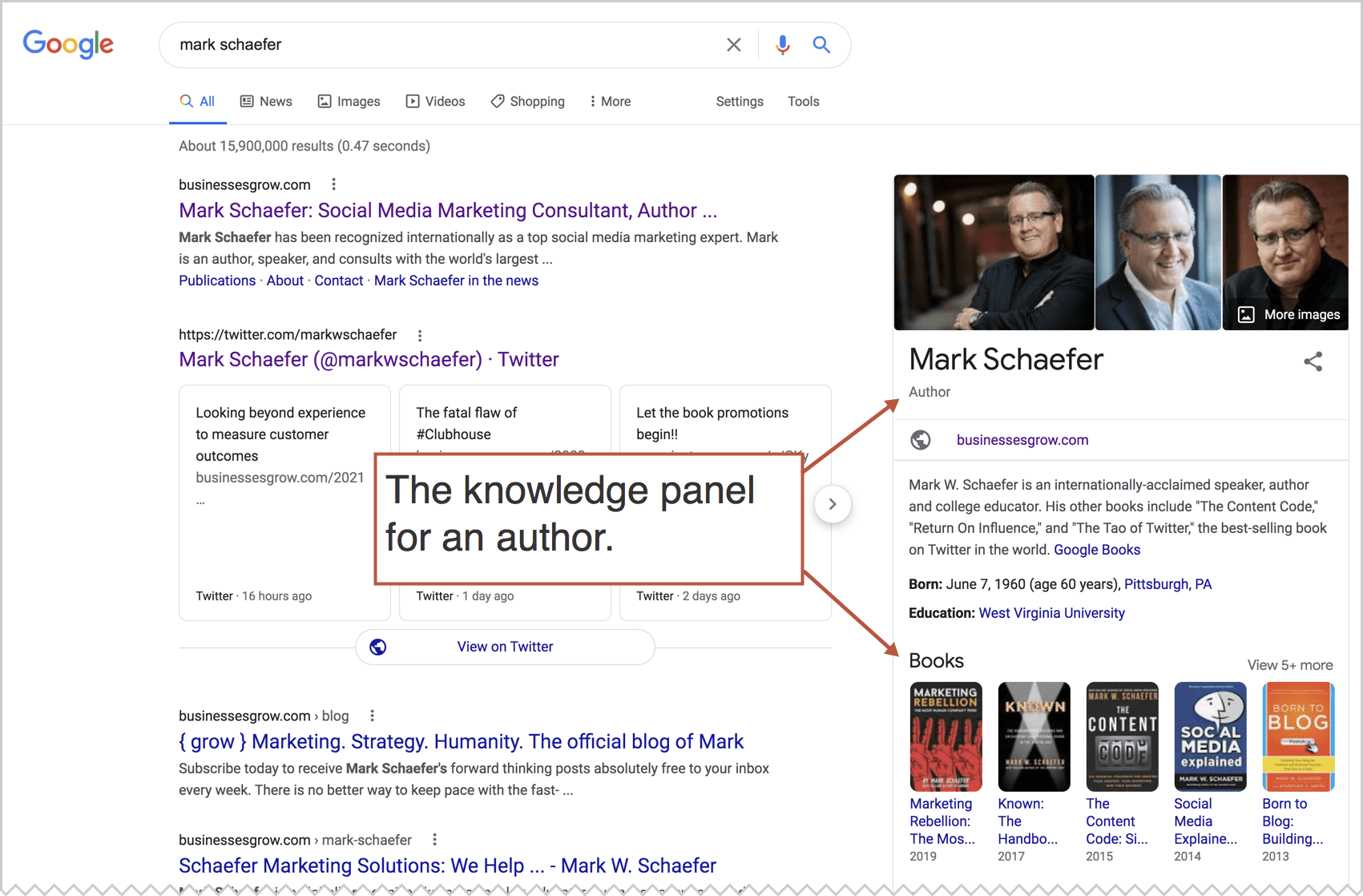Click the globe icon in View on Twitter

coord(378,647)
